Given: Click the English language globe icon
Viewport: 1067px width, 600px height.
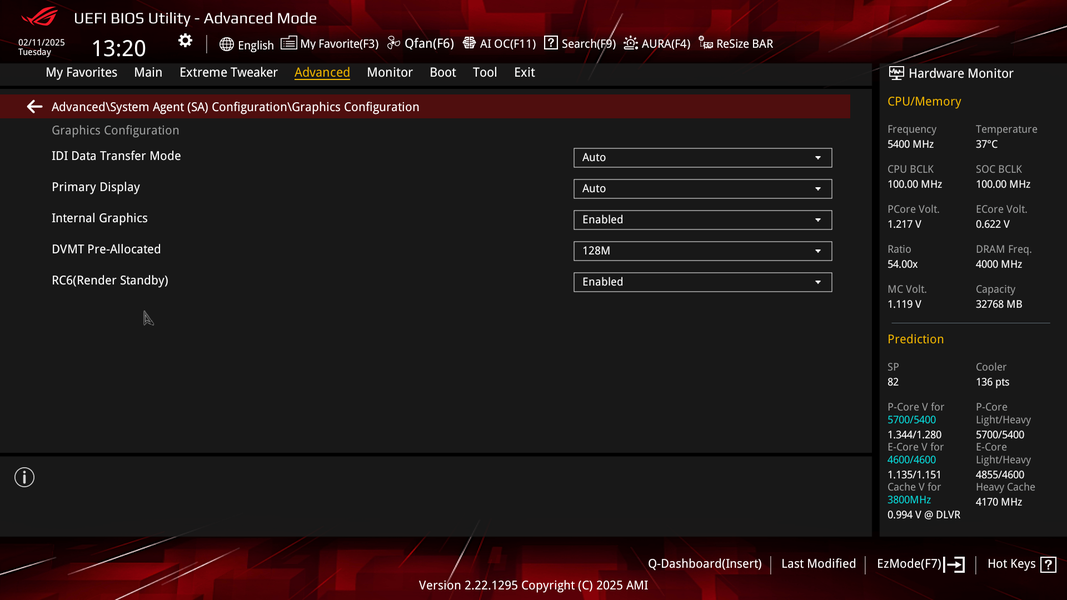Looking at the screenshot, I should tap(227, 44).
